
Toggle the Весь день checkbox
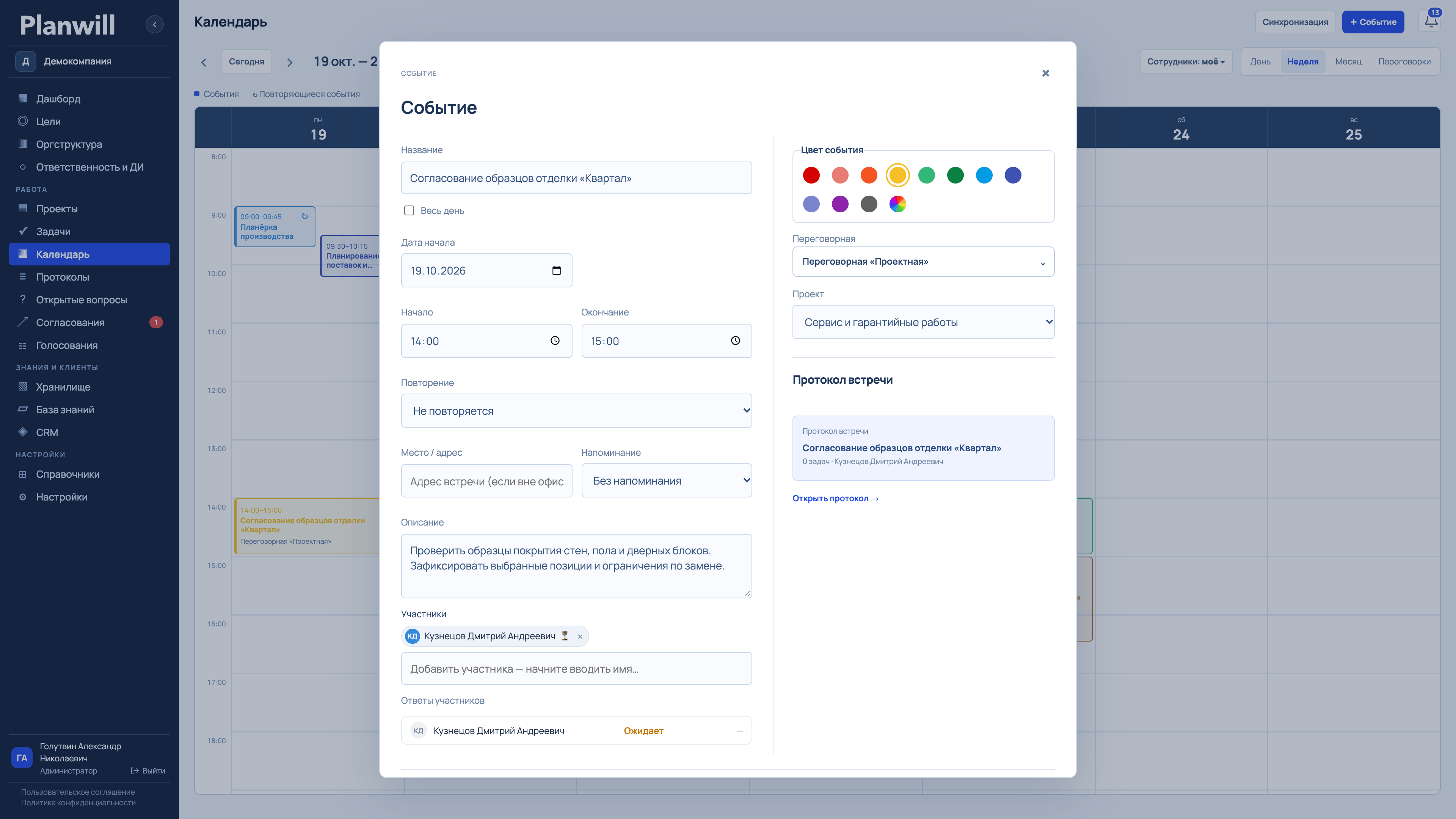click(409, 210)
